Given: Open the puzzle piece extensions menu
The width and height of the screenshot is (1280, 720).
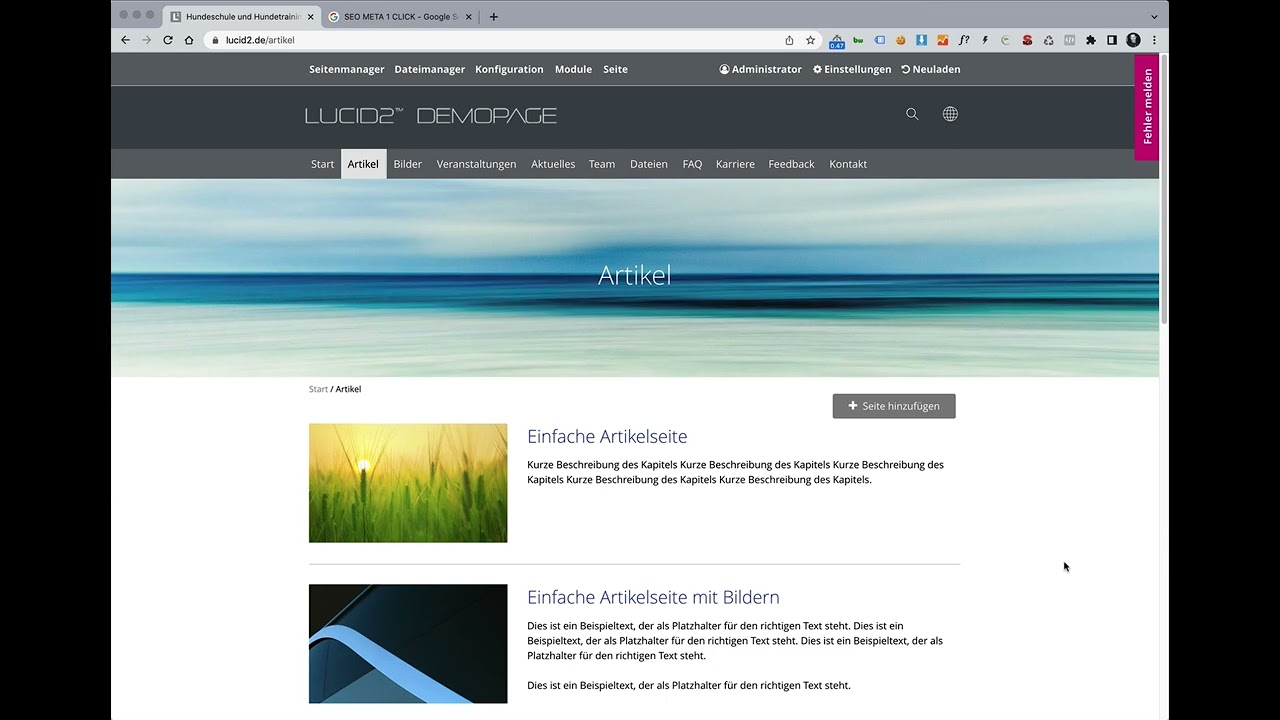Looking at the screenshot, I should point(1091,40).
